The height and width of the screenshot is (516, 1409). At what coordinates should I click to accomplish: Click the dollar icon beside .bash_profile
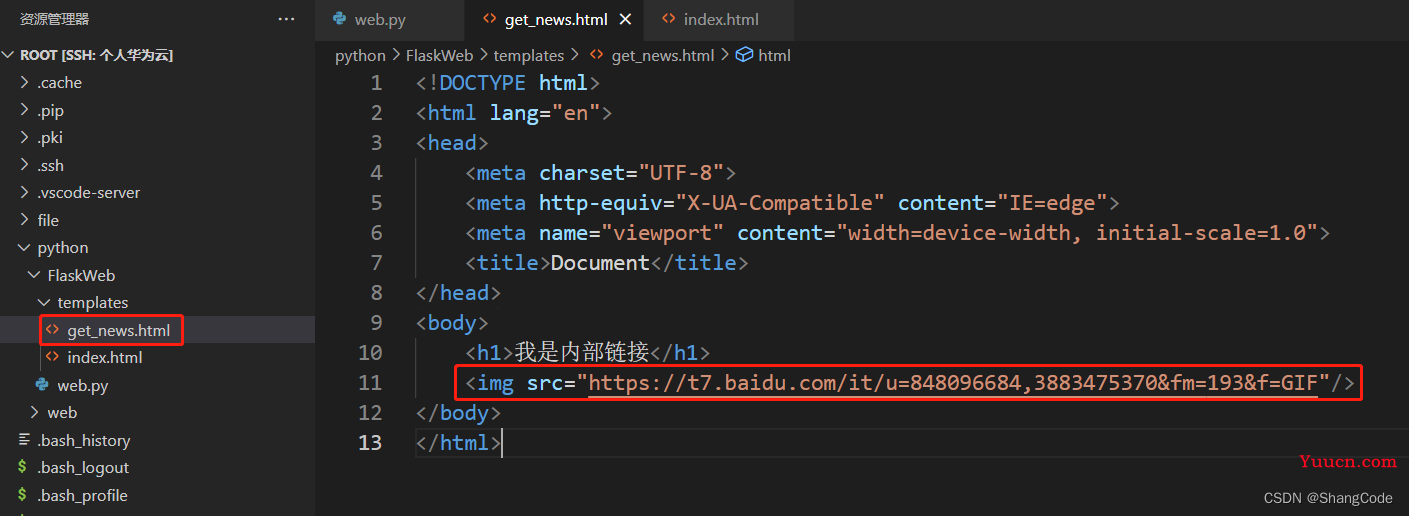click(23, 495)
